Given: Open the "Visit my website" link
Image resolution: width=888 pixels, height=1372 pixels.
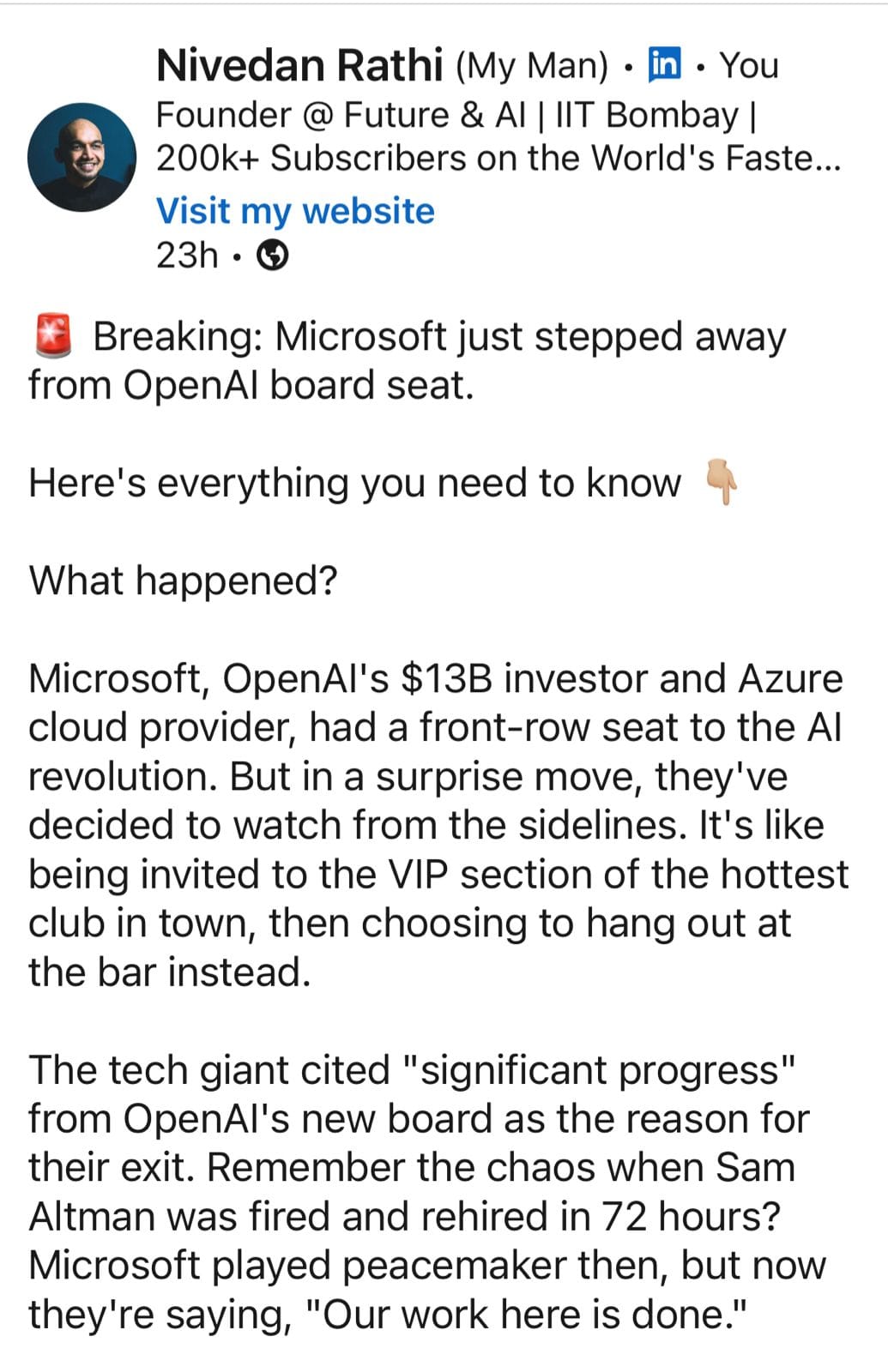Looking at the screenshot, I should [295, 211].
